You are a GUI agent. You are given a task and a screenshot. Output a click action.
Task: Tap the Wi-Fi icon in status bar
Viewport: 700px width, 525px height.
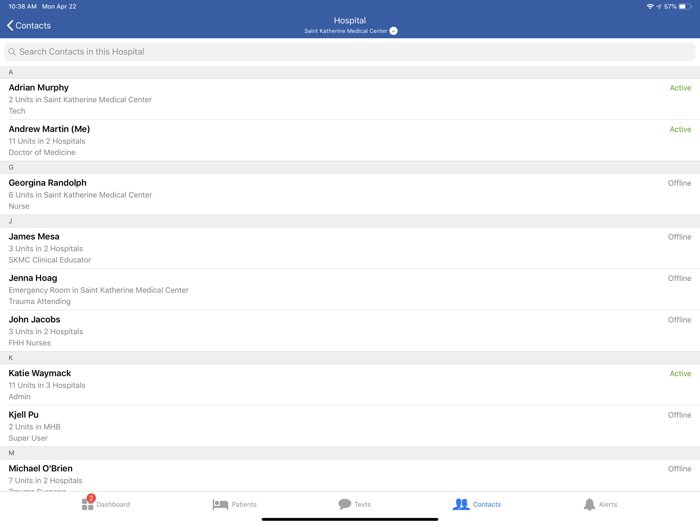[650, 7]
